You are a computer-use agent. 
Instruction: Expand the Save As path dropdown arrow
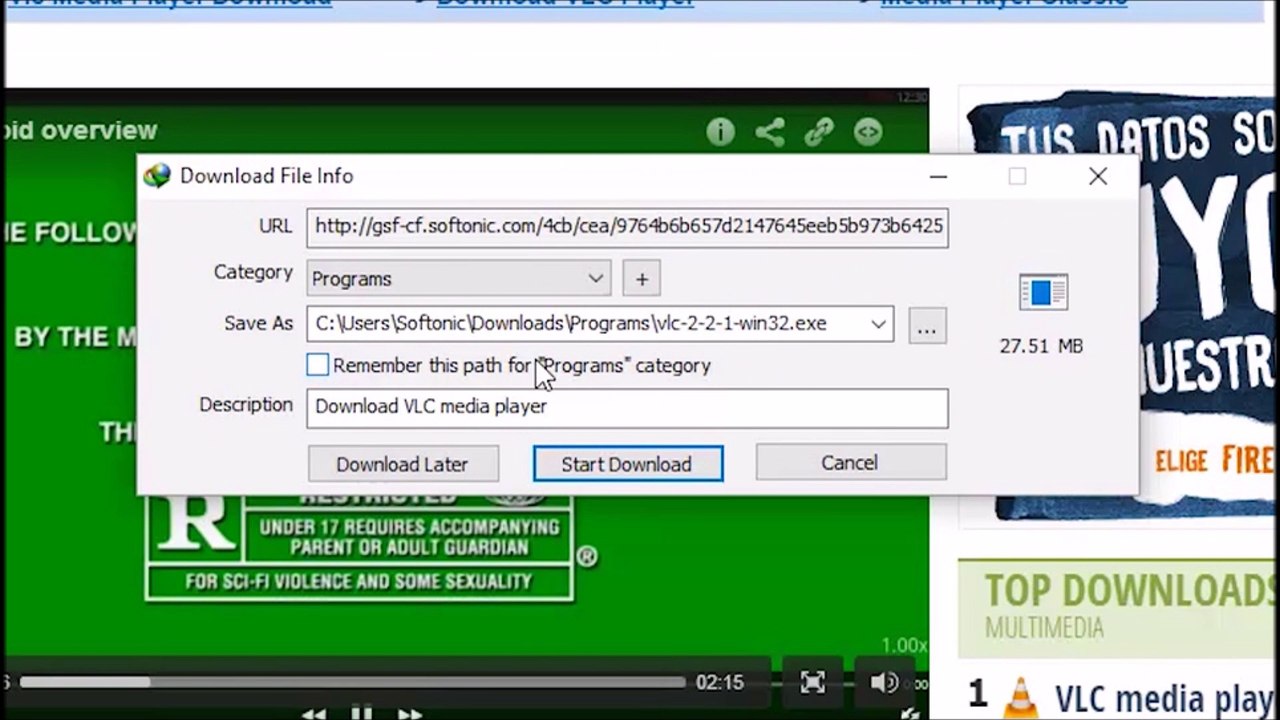(x=878, y=324)
